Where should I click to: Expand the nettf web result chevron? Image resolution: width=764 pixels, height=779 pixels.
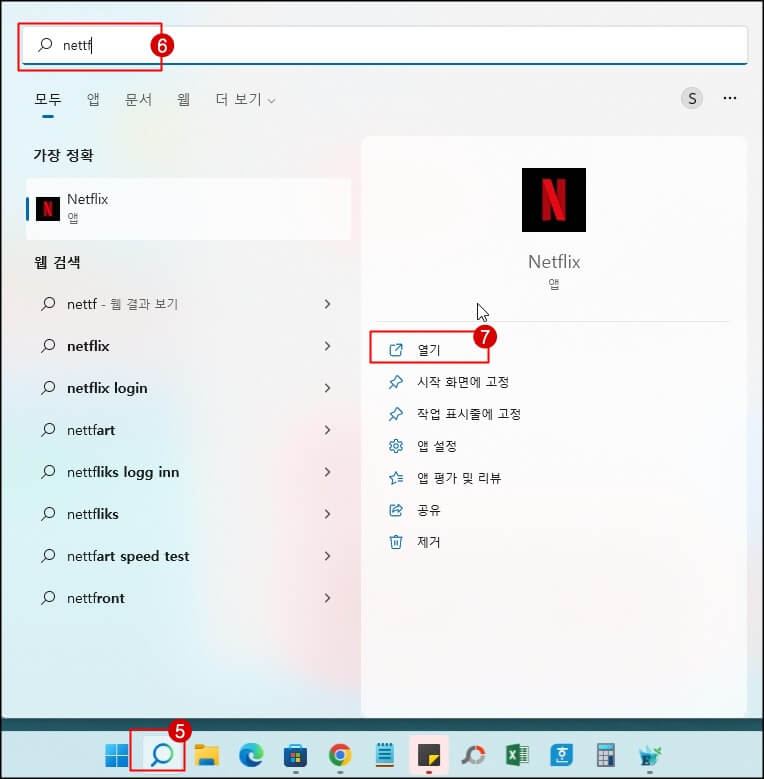327,304
